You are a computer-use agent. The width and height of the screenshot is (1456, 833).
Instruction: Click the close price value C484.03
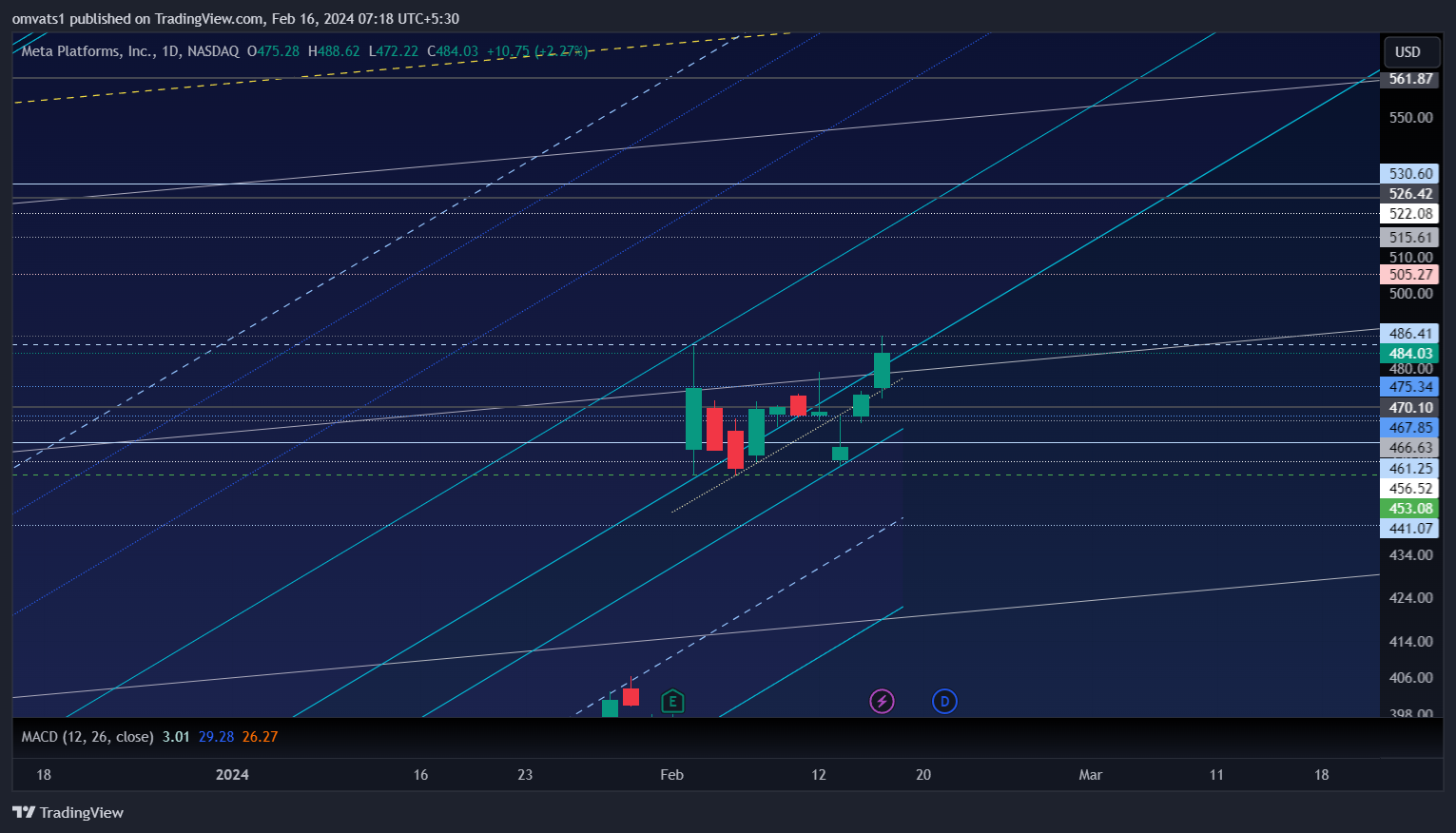453,51
